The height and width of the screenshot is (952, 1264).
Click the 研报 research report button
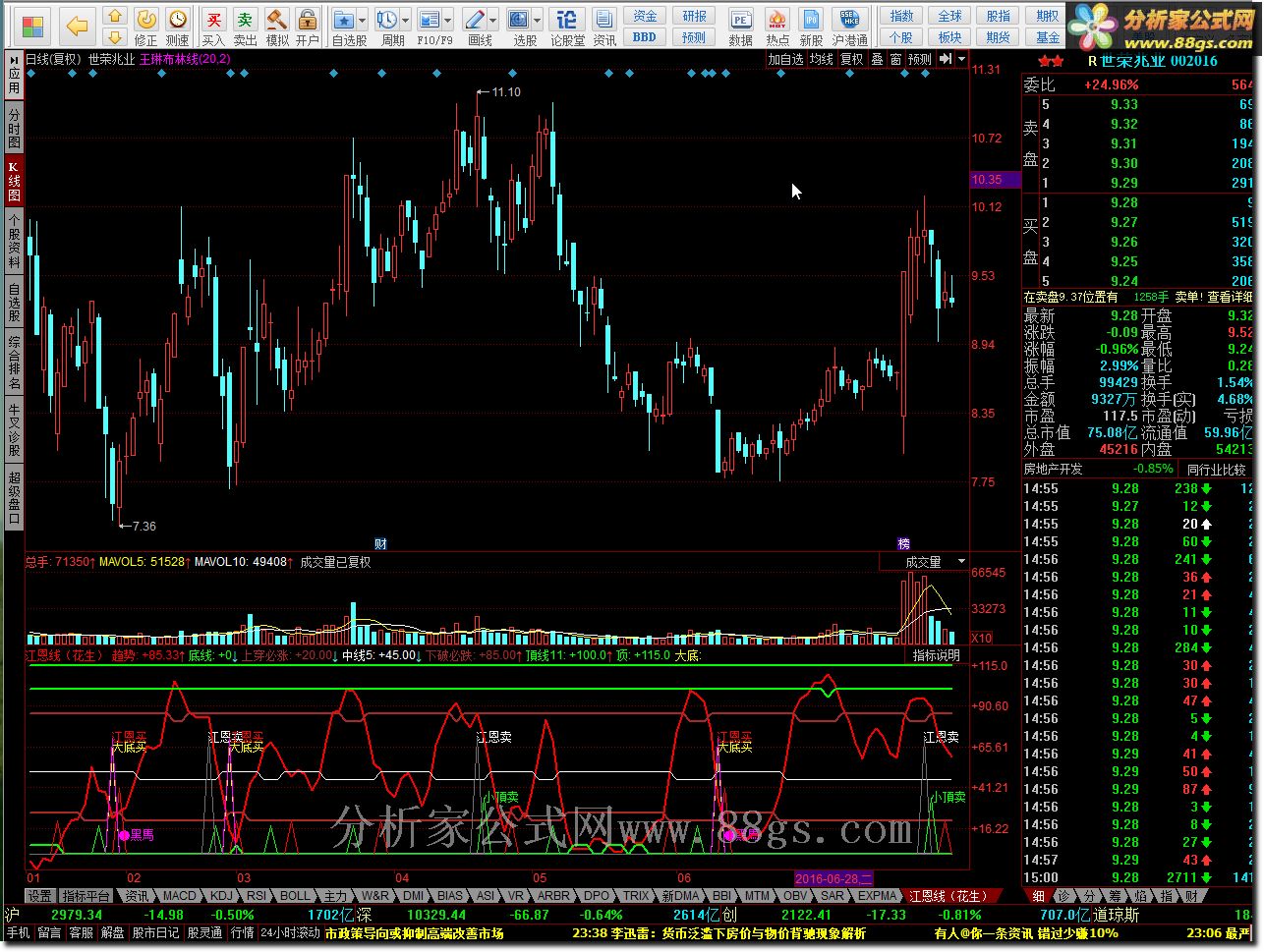click(694, 16)
